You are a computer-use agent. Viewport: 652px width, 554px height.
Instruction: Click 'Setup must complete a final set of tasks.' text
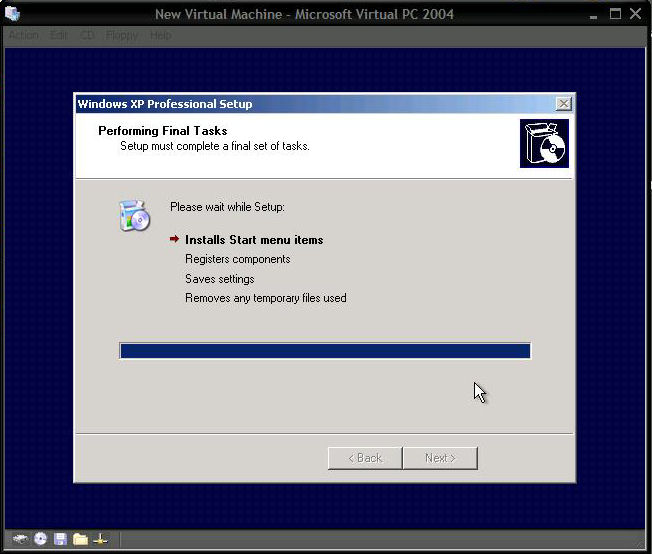pos(215,146)
